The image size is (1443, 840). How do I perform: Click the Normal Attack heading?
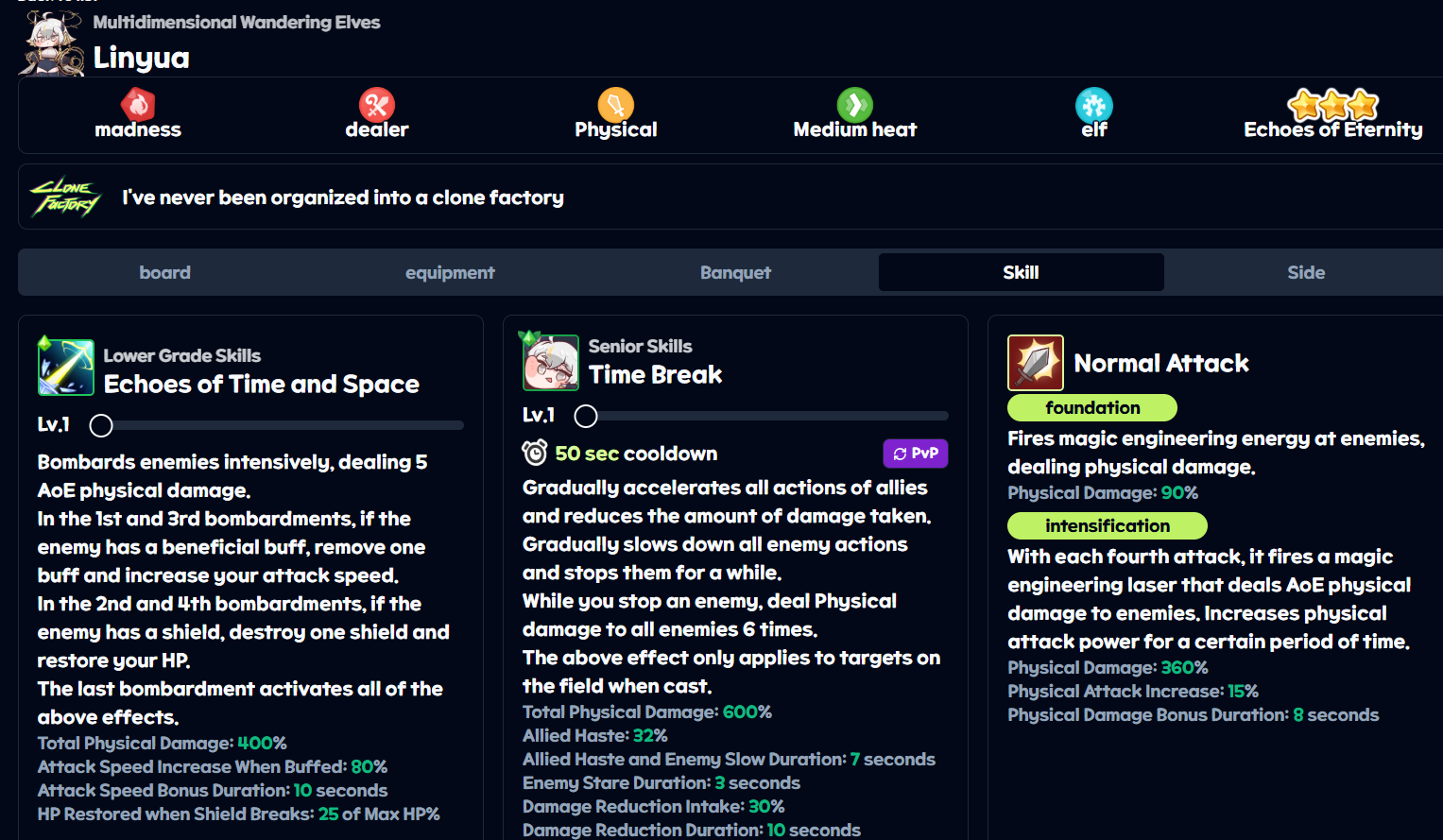coord(1161,364)
